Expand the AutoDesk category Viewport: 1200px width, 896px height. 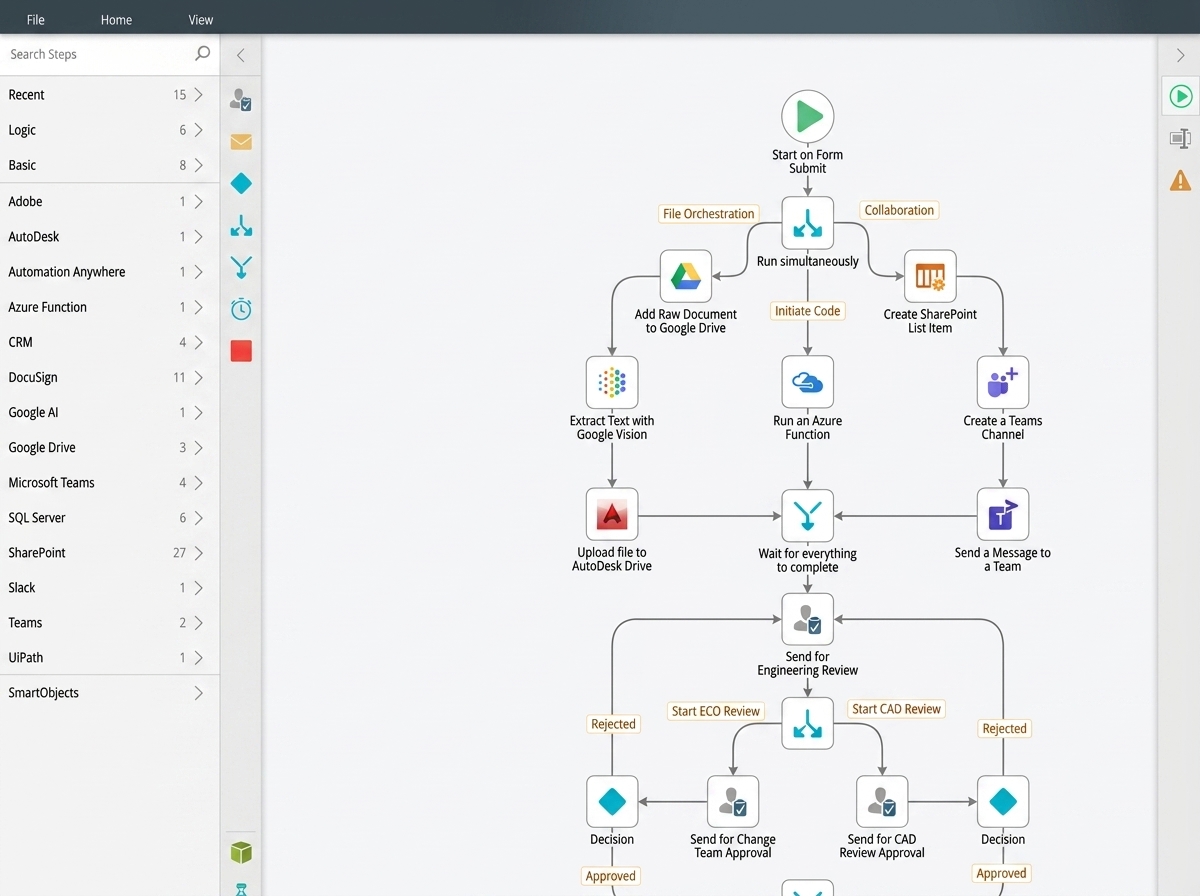(110, 237)
